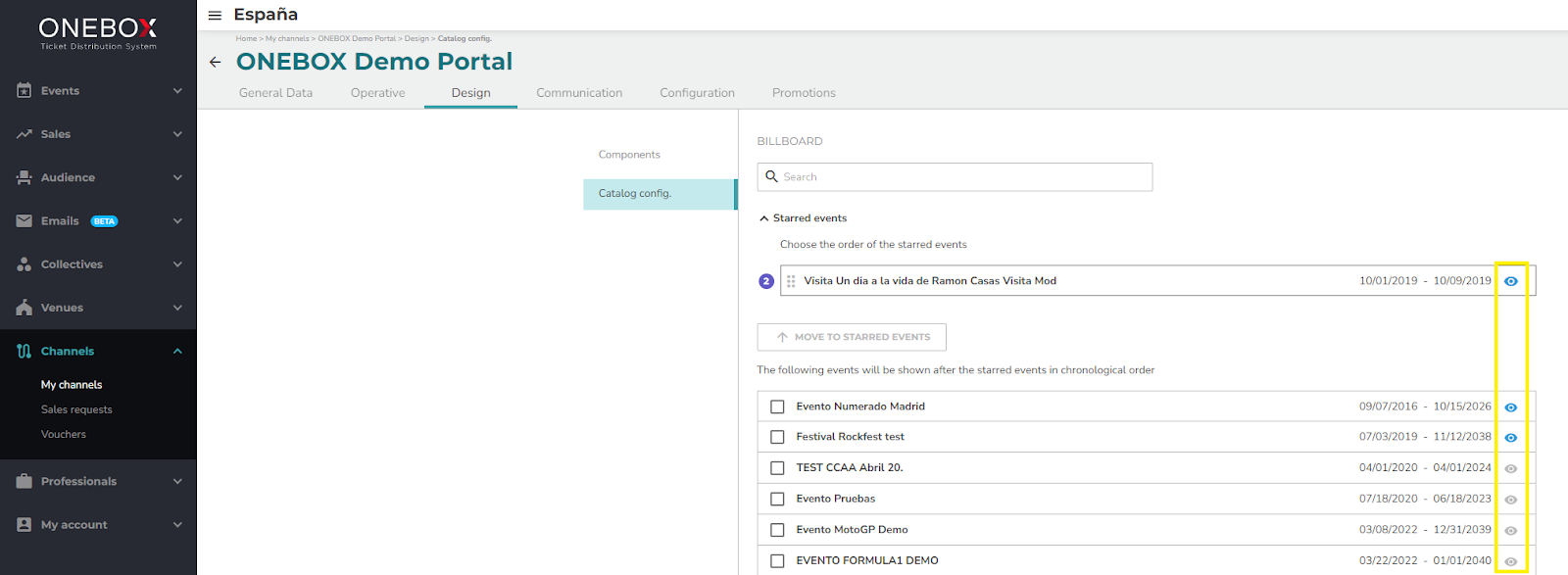Select the Visita Un dia starred event row
Viewport: 1568px width, 575px height.
[x=1157, y=280]
